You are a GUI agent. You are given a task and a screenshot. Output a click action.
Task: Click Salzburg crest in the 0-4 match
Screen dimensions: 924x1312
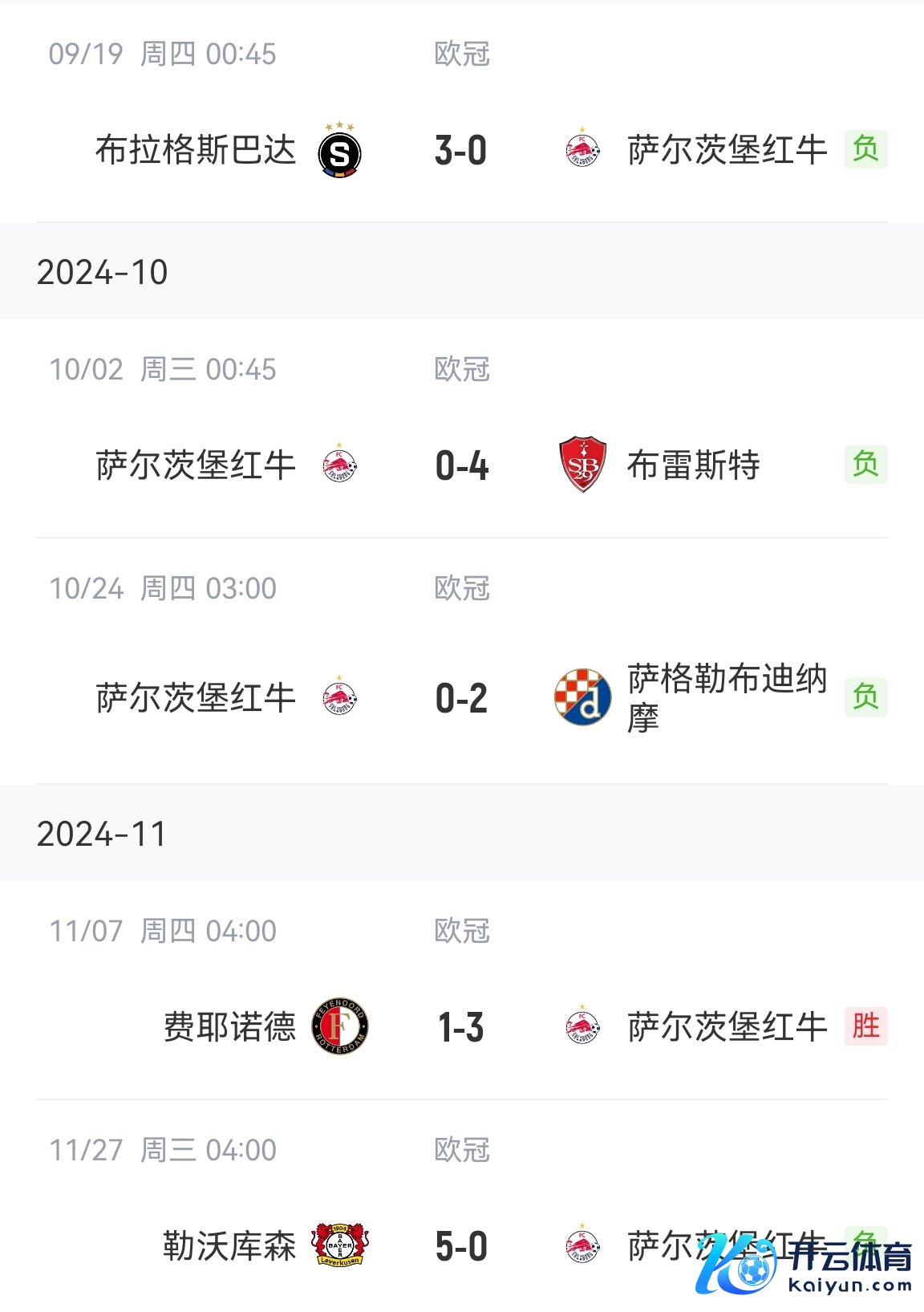click(x=339, y=465)
